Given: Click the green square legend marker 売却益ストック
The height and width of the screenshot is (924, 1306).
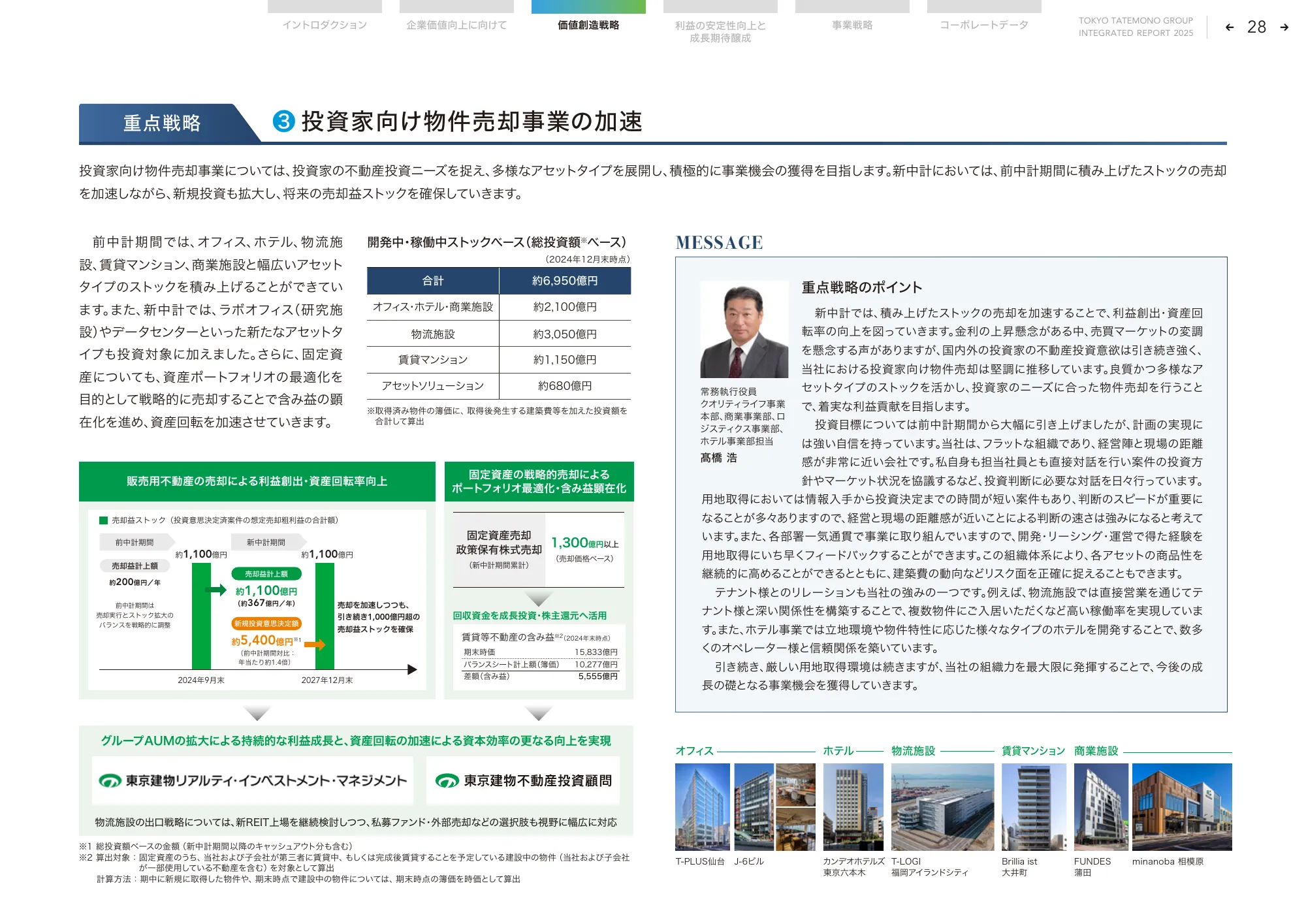Looking at the screenshot, I should (x=103, y=520).
